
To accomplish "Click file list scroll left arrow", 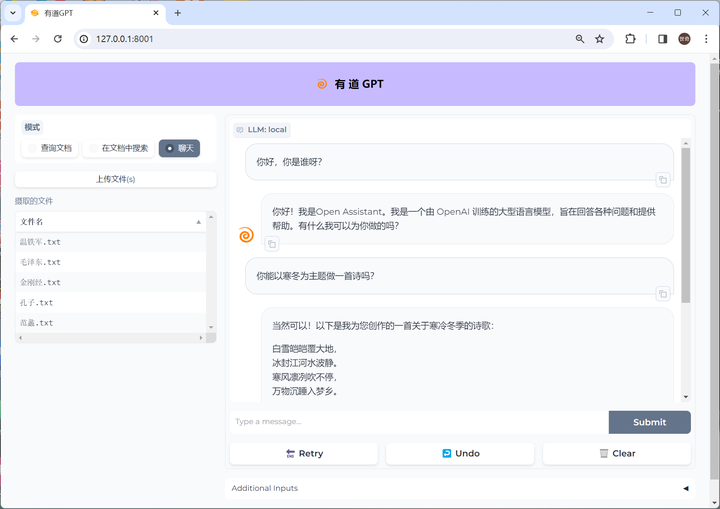I will [20, 338].
